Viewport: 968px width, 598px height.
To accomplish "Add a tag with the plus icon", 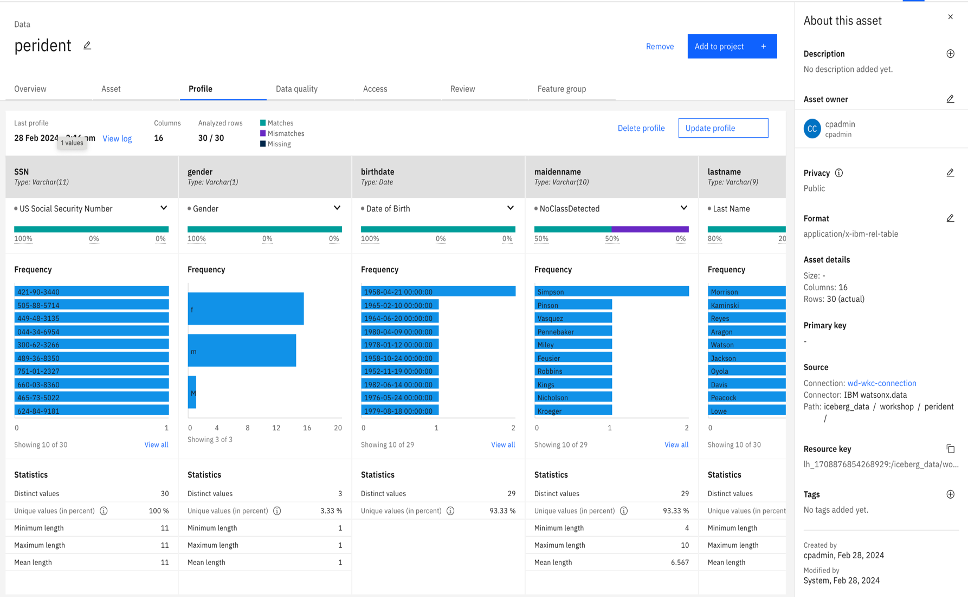I will click(x=950, y=494).
